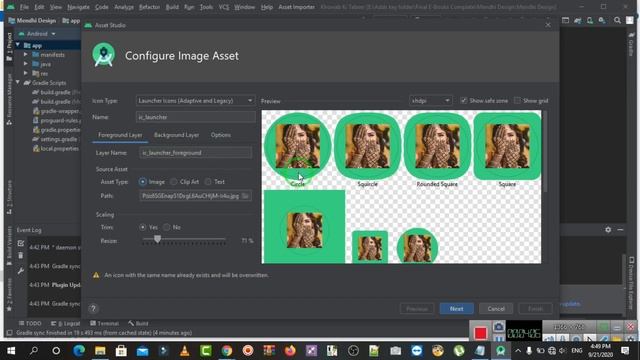This screenshot has width=640, height=360.
Task: Open Icon Type dropdown
Action: [x=195, y=100]
